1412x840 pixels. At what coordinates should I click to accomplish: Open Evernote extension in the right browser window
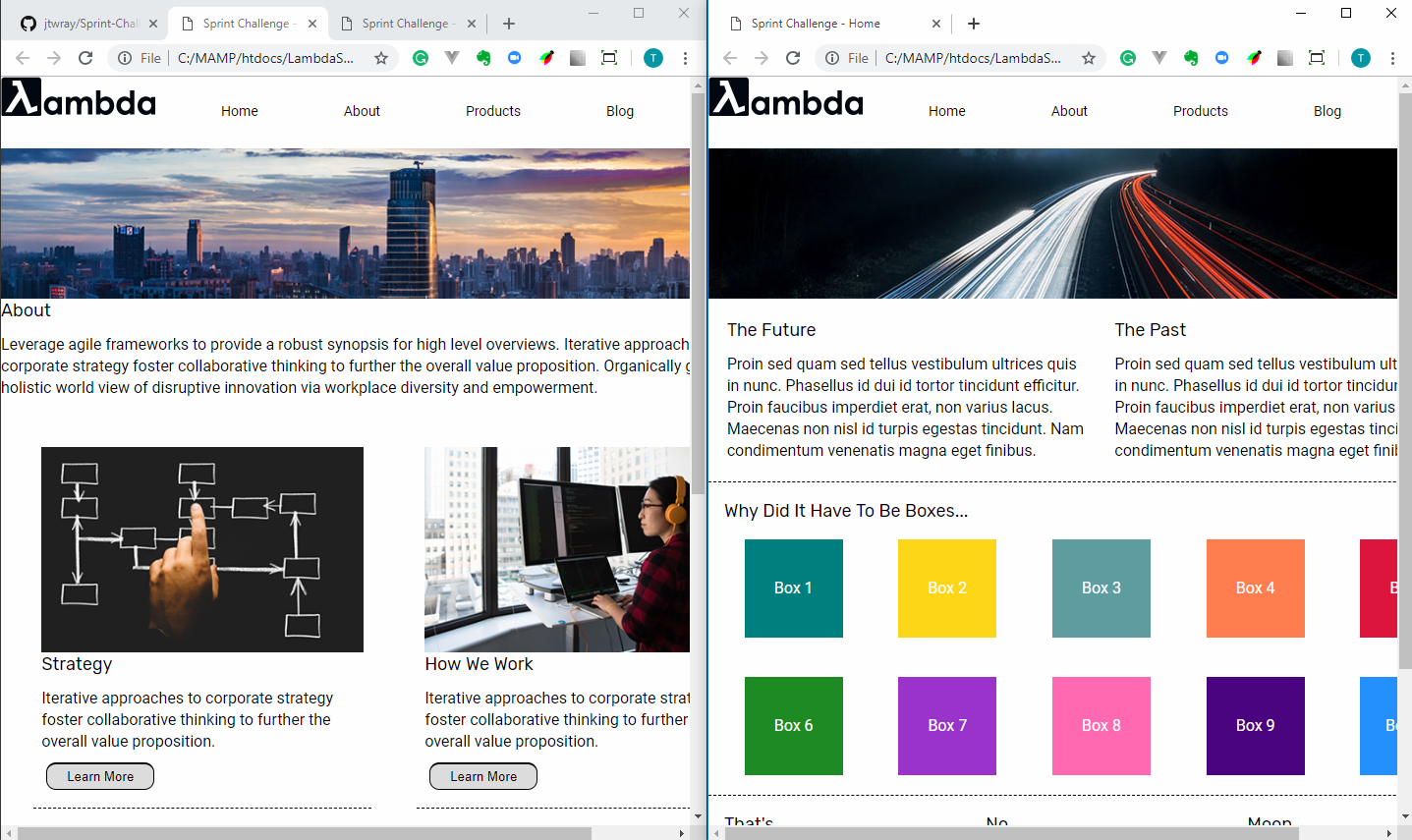1191,58
